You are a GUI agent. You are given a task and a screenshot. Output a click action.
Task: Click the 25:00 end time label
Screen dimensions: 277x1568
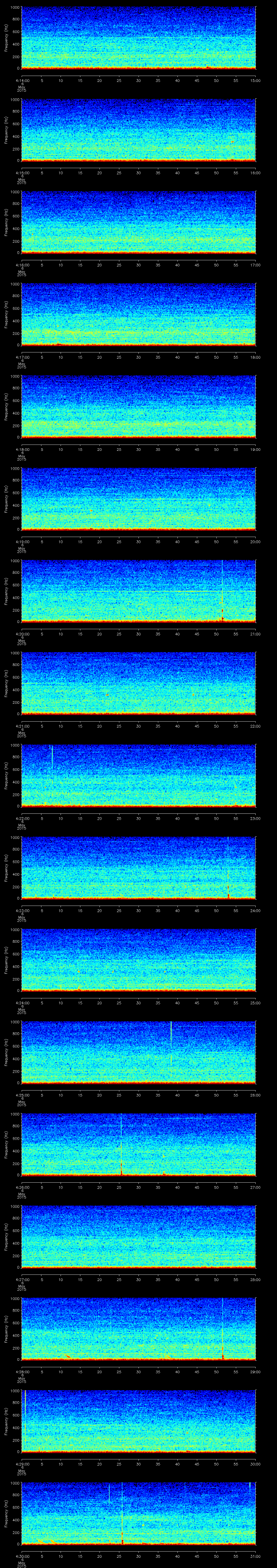[x=256, y=1003]
